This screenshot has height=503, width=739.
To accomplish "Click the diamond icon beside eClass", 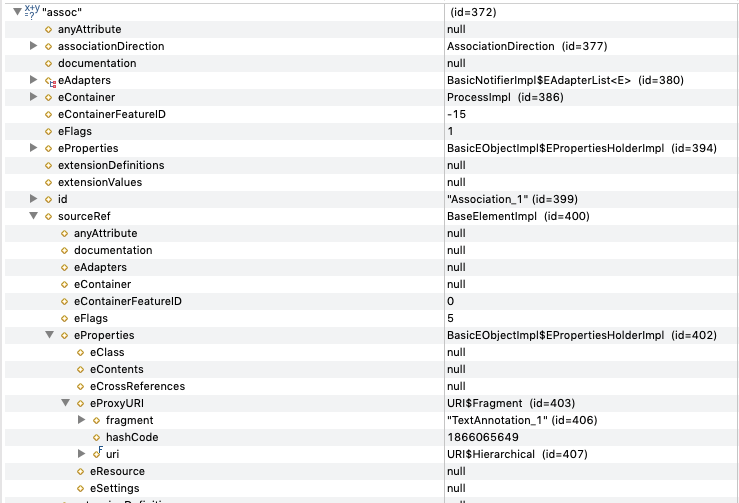I will coord(81,353).
